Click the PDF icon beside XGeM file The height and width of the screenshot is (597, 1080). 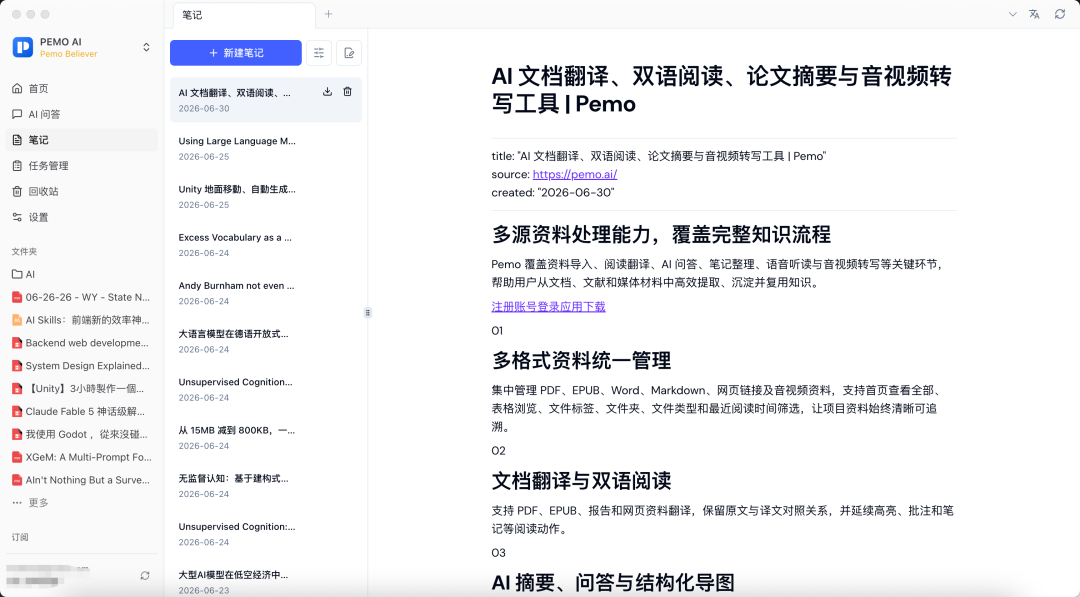17,457
